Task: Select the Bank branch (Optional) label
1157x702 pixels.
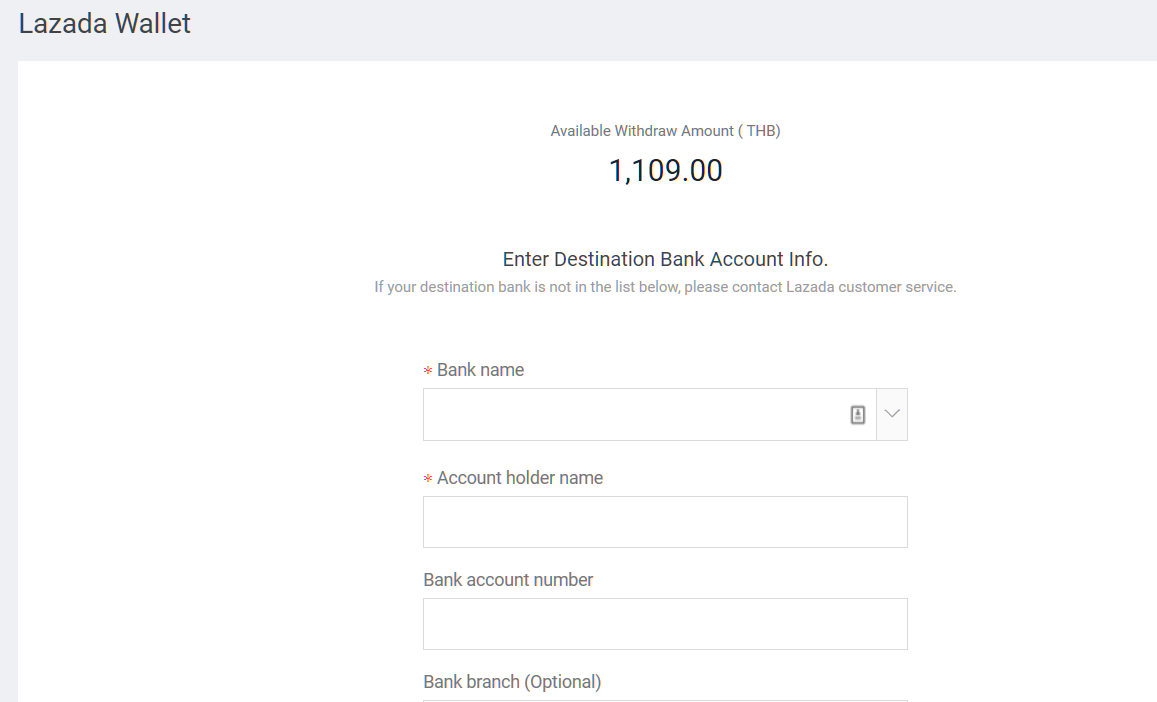Action: tap(512, 681)
